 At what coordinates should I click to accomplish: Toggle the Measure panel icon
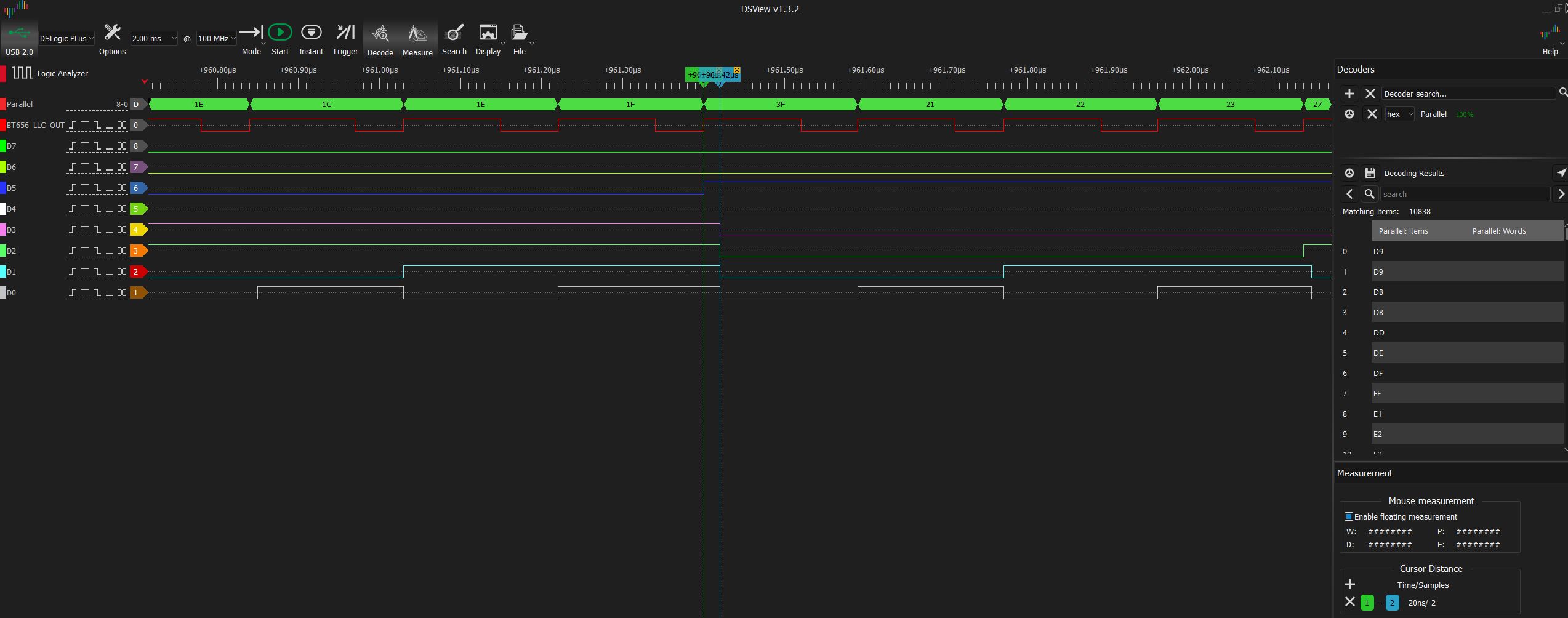click(x=417, y=33)
